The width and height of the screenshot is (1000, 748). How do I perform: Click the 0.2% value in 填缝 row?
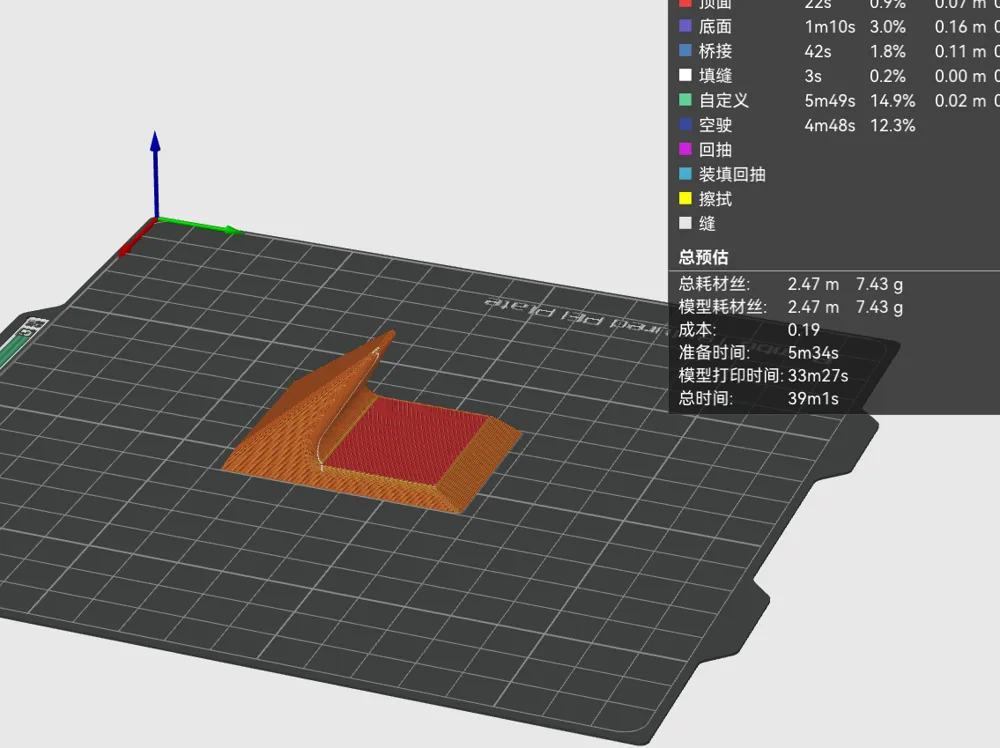(x=887, y=76)
